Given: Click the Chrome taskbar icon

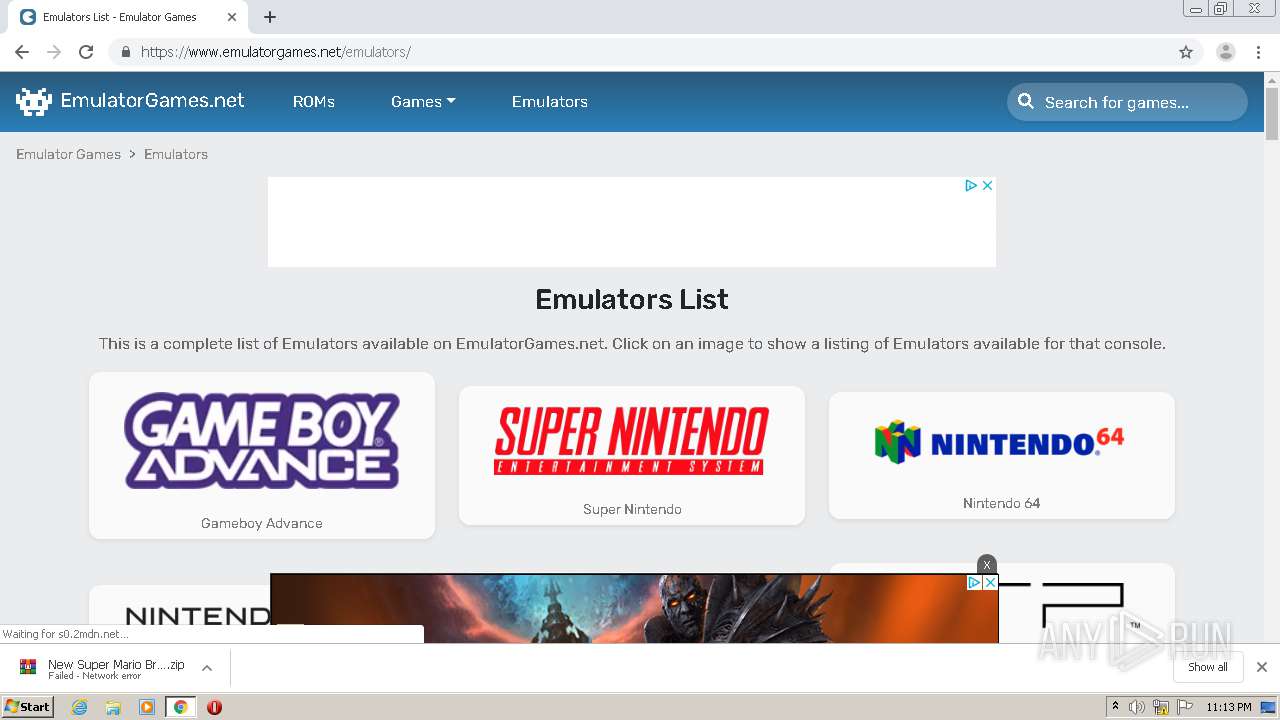Looking at the screenshot, I should [180, 707].
